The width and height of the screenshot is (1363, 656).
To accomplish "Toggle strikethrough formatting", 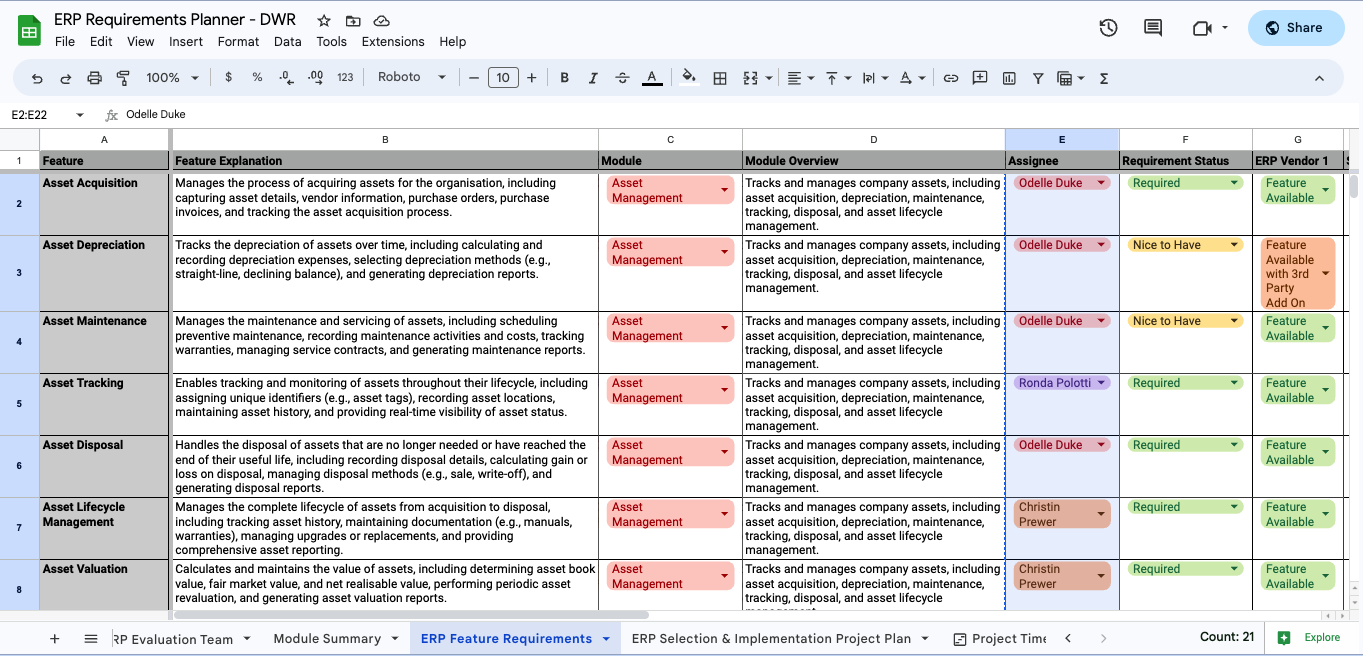I will click(622, 78).
